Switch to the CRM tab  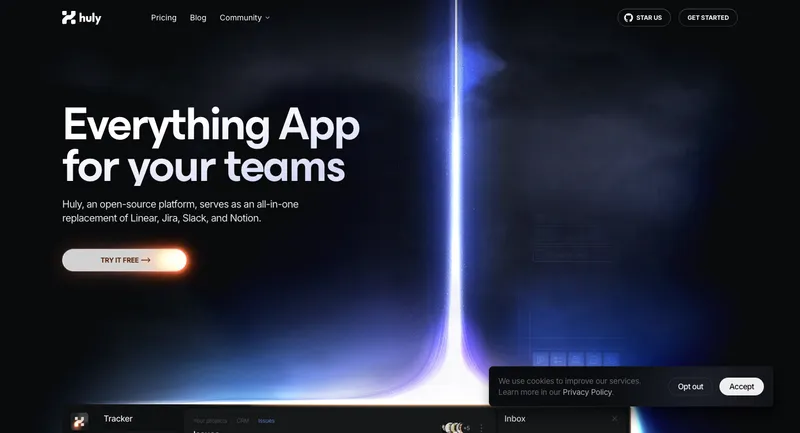pos(242,420)
